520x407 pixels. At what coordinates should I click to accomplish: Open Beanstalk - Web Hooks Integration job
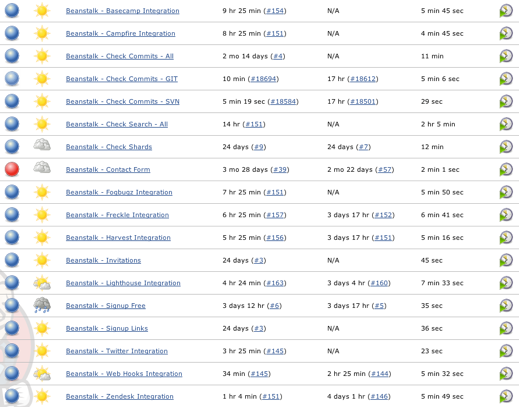[x=124, y=374]
